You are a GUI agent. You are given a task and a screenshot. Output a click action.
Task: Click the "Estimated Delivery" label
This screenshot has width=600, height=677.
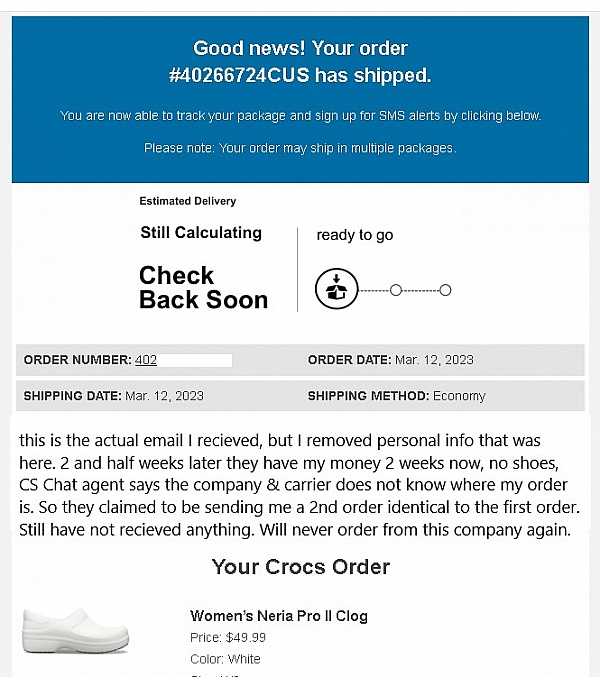(188, 201)
